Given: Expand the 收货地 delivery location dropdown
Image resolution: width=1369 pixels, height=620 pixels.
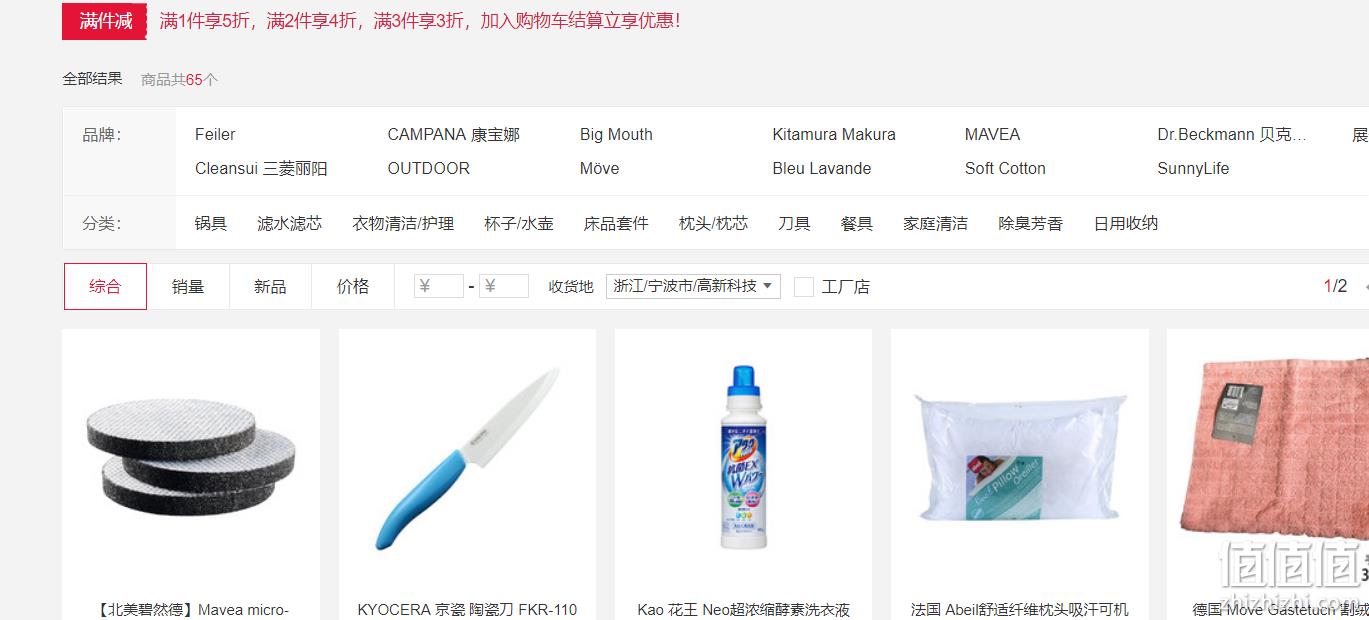Looking at the screenshot, I should pos(693,286).
